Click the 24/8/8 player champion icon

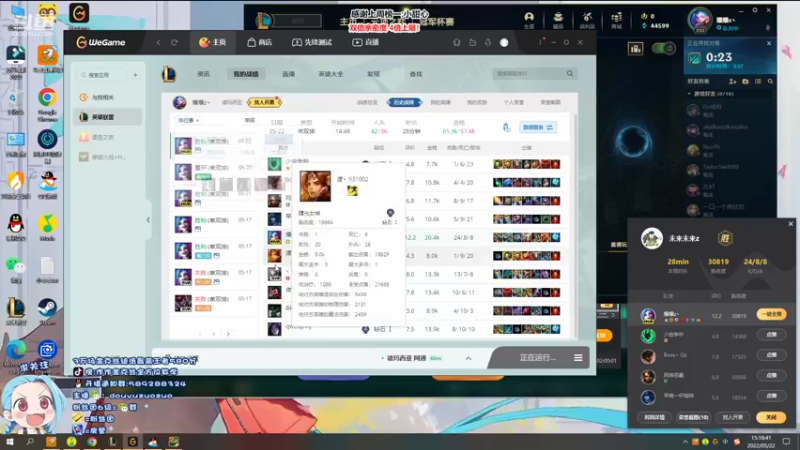tap(274, 237)
